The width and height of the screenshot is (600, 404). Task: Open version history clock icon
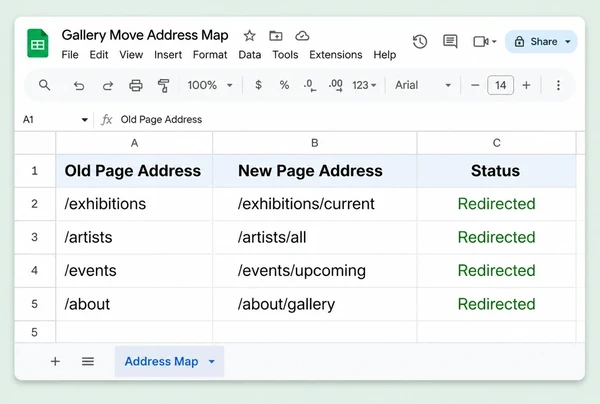(x=420, y=41)
